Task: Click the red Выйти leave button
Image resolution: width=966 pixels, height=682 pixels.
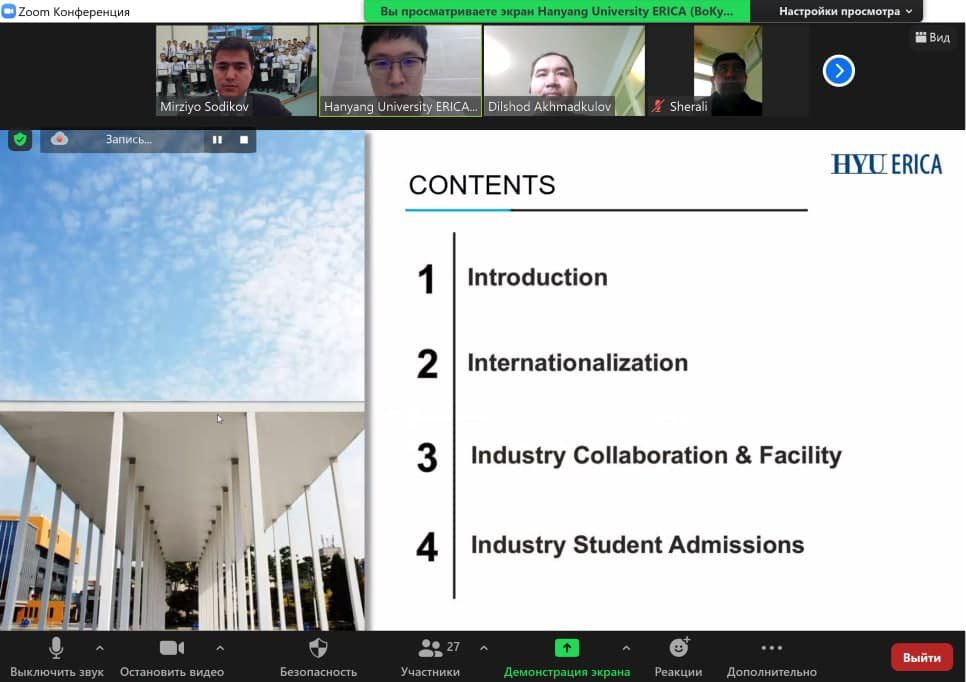Action: (921, 657)
